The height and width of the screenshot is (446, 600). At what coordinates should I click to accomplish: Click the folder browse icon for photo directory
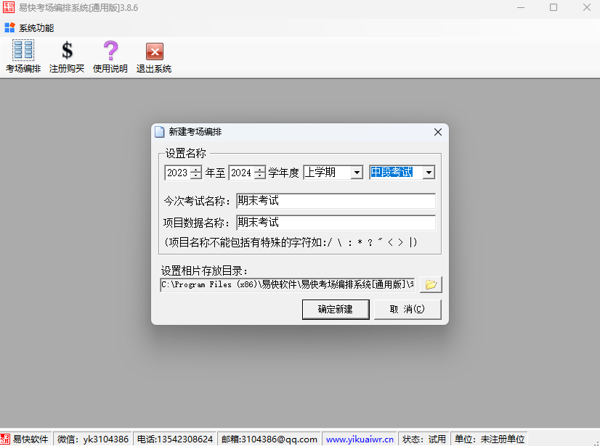tap(431, 285)
